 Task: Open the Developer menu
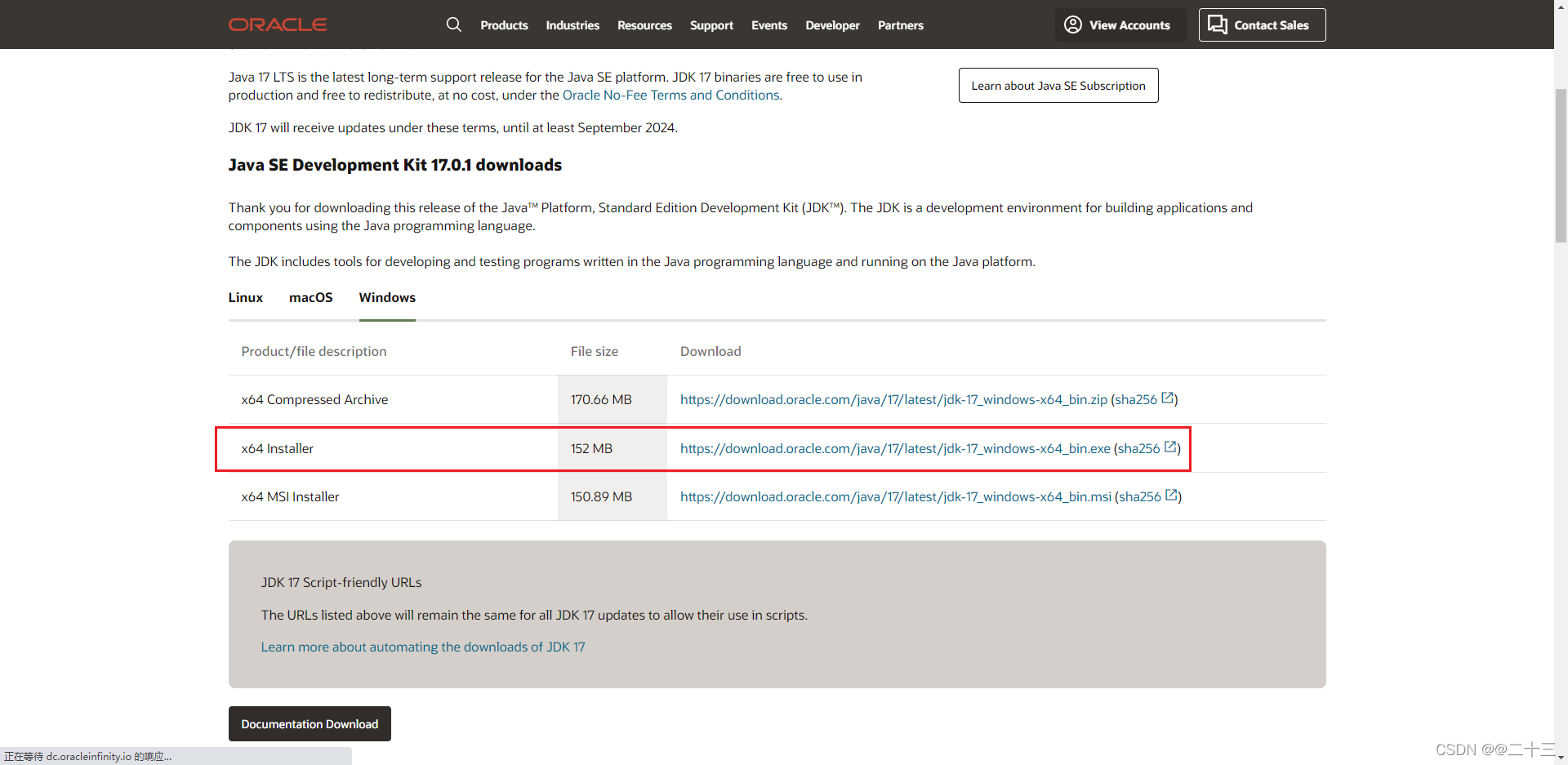pos(832,25)
